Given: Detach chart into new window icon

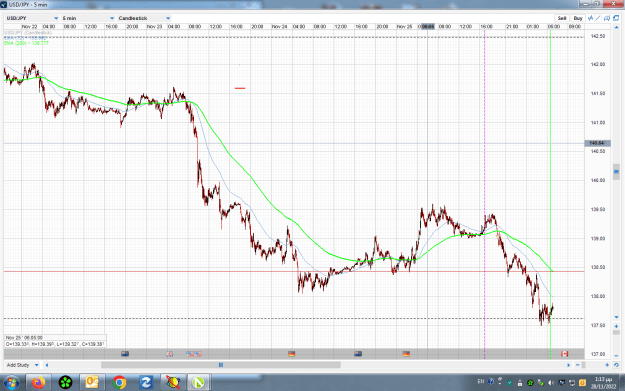Looking at the screenshot, I should point(616,18).
